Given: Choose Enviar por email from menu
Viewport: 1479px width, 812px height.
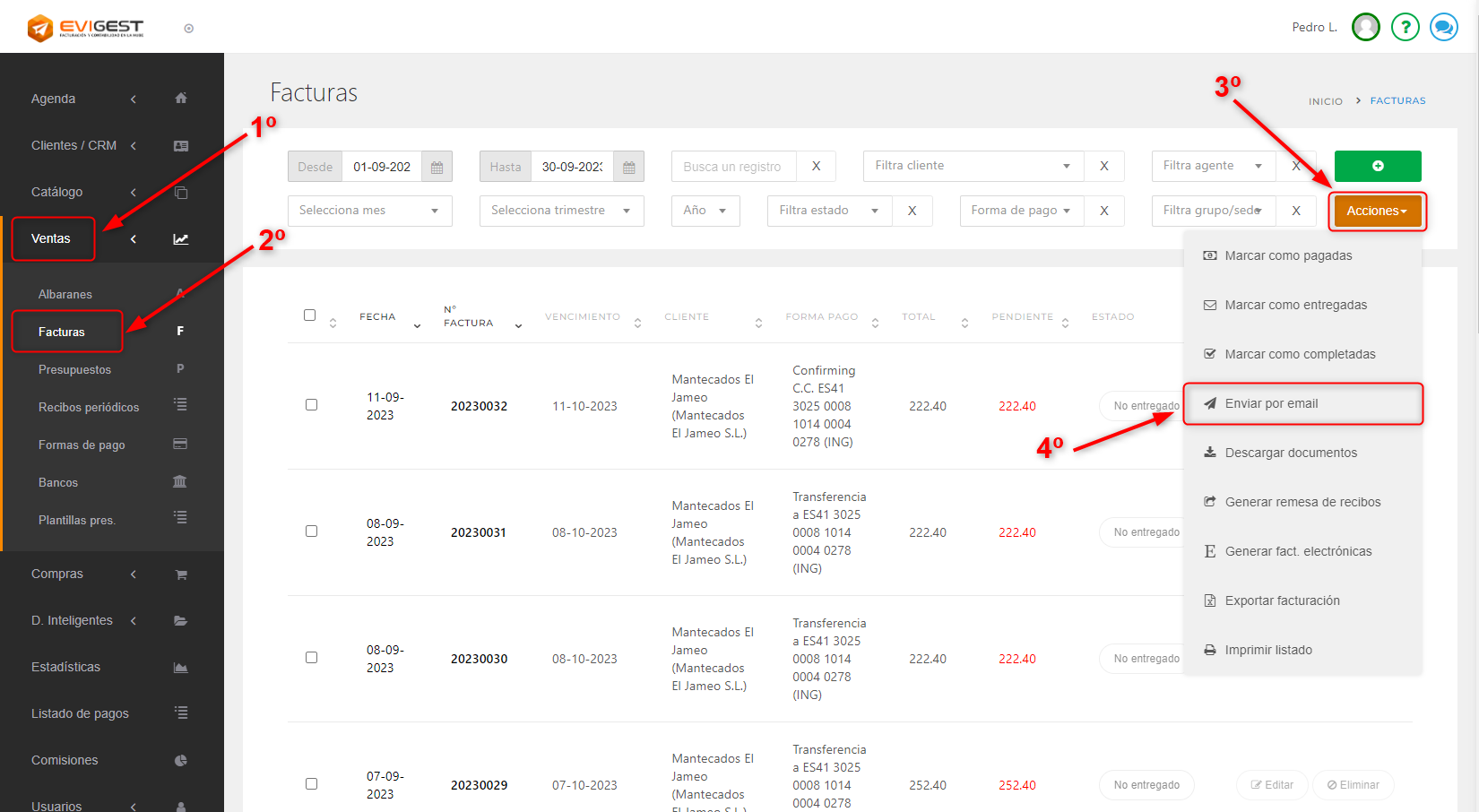Looking at the screenshot, I should 1271,403.
